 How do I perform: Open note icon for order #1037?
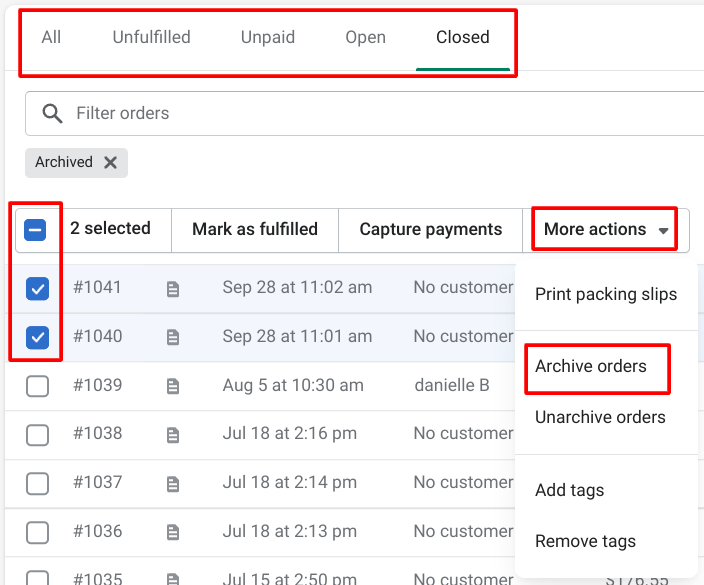[x=173, y=484]
